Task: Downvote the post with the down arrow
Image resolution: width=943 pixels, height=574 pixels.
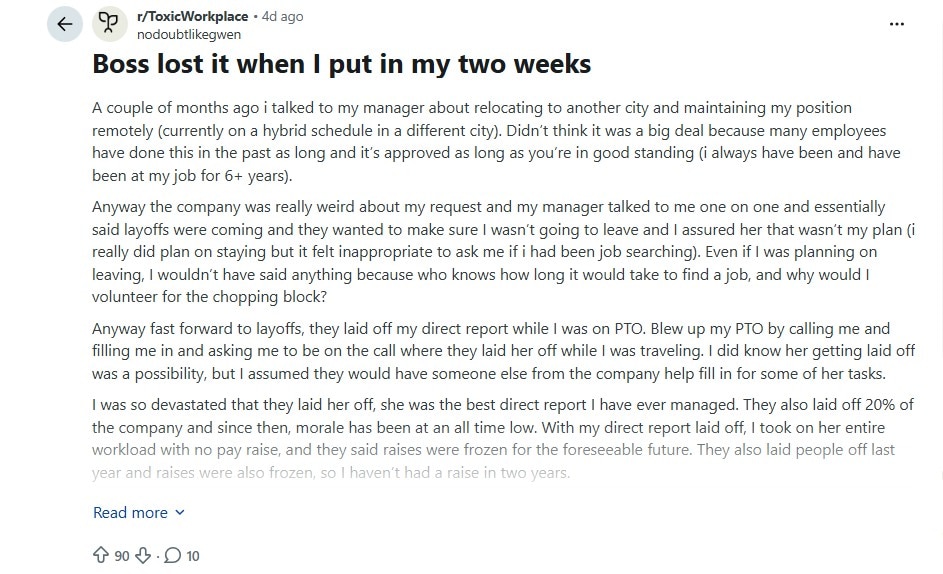Action: (x=143, y=555)
